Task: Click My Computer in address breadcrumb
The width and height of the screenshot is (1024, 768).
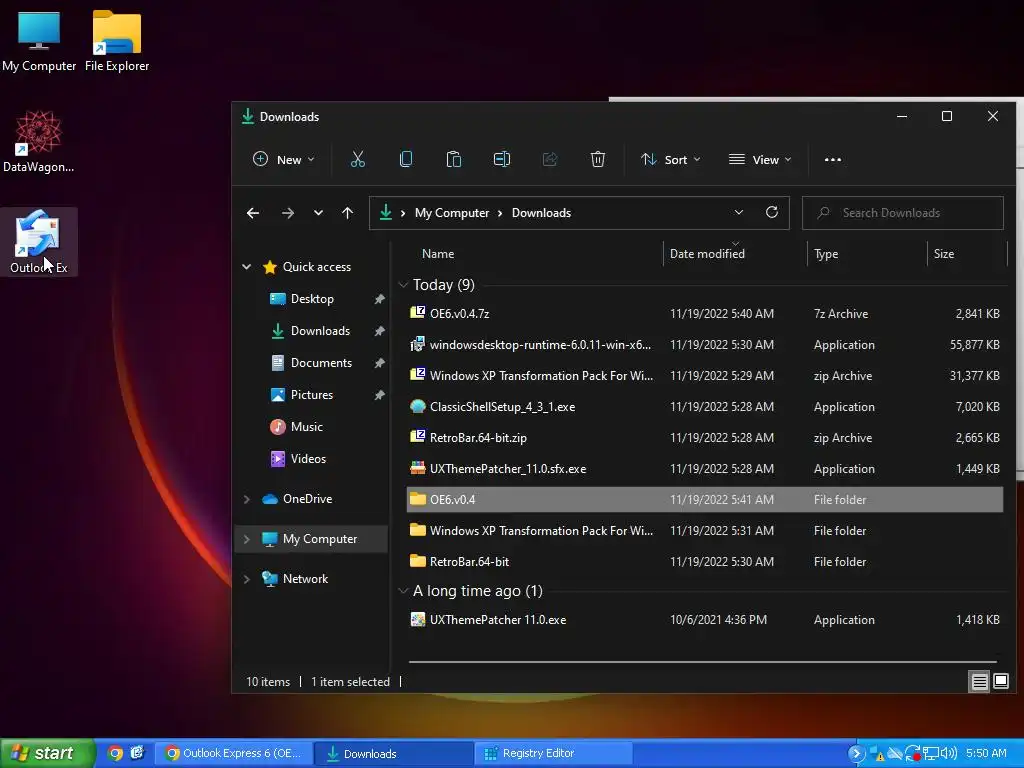Action: (452, 213)
